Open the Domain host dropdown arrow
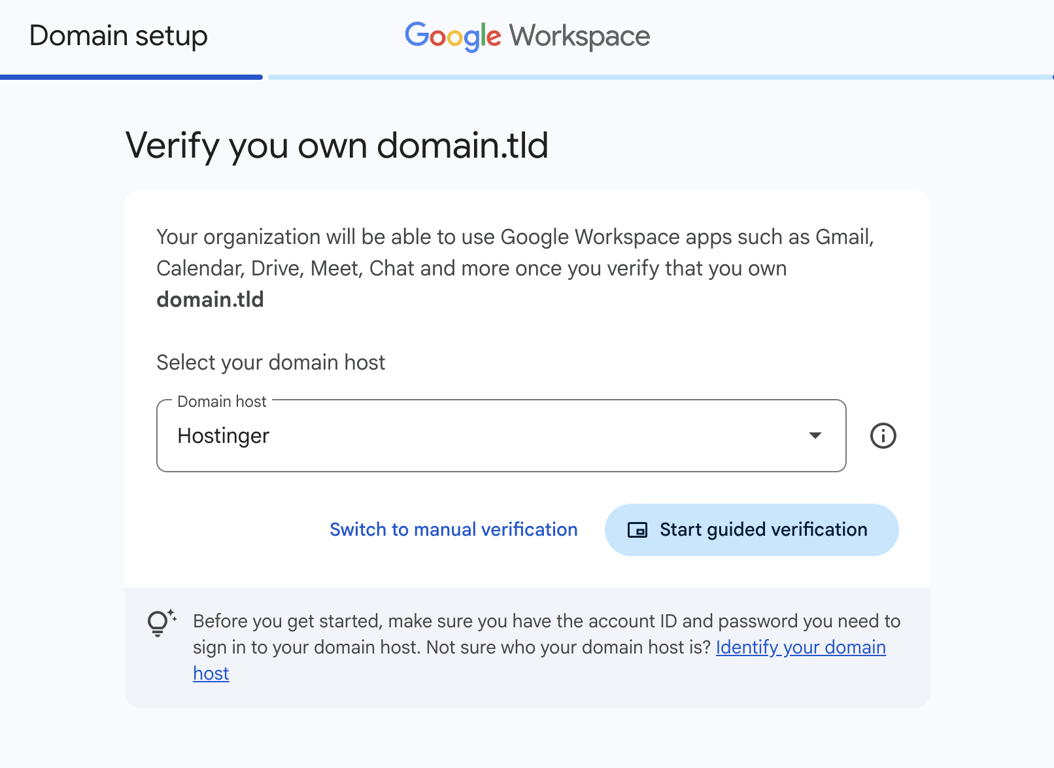The image size is (1054, 768). pyautogui.click(x=815, y=435)
